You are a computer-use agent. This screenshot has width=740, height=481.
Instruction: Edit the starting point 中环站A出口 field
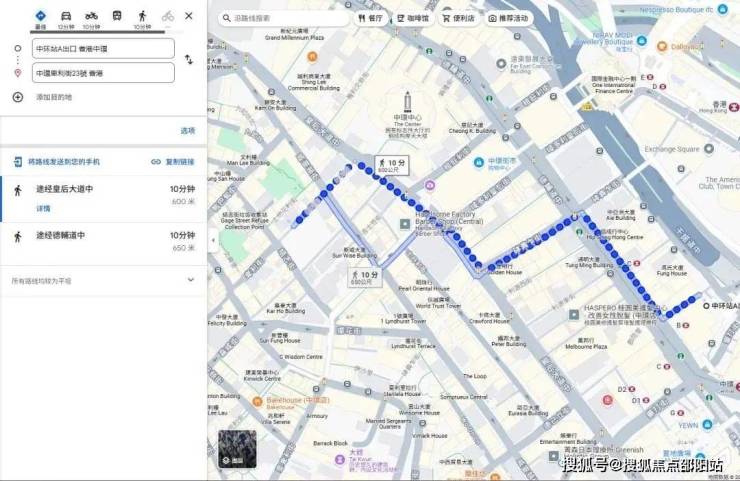[x=103, y=49]
